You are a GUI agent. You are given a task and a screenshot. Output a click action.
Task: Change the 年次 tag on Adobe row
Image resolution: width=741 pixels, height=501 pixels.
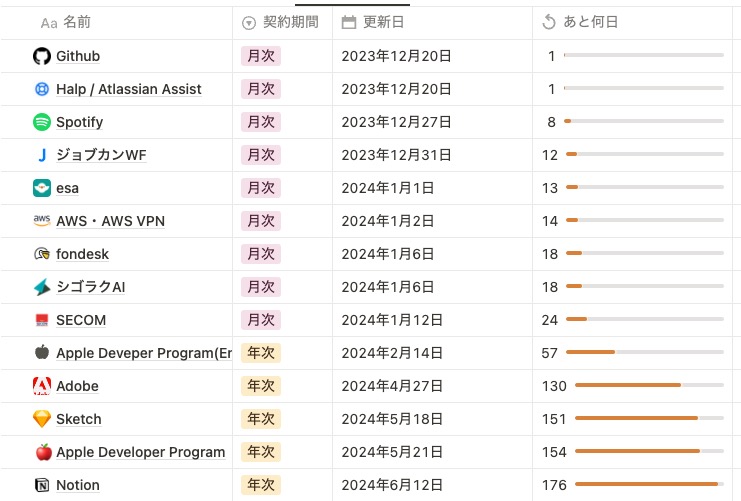[x=261, y=386]
